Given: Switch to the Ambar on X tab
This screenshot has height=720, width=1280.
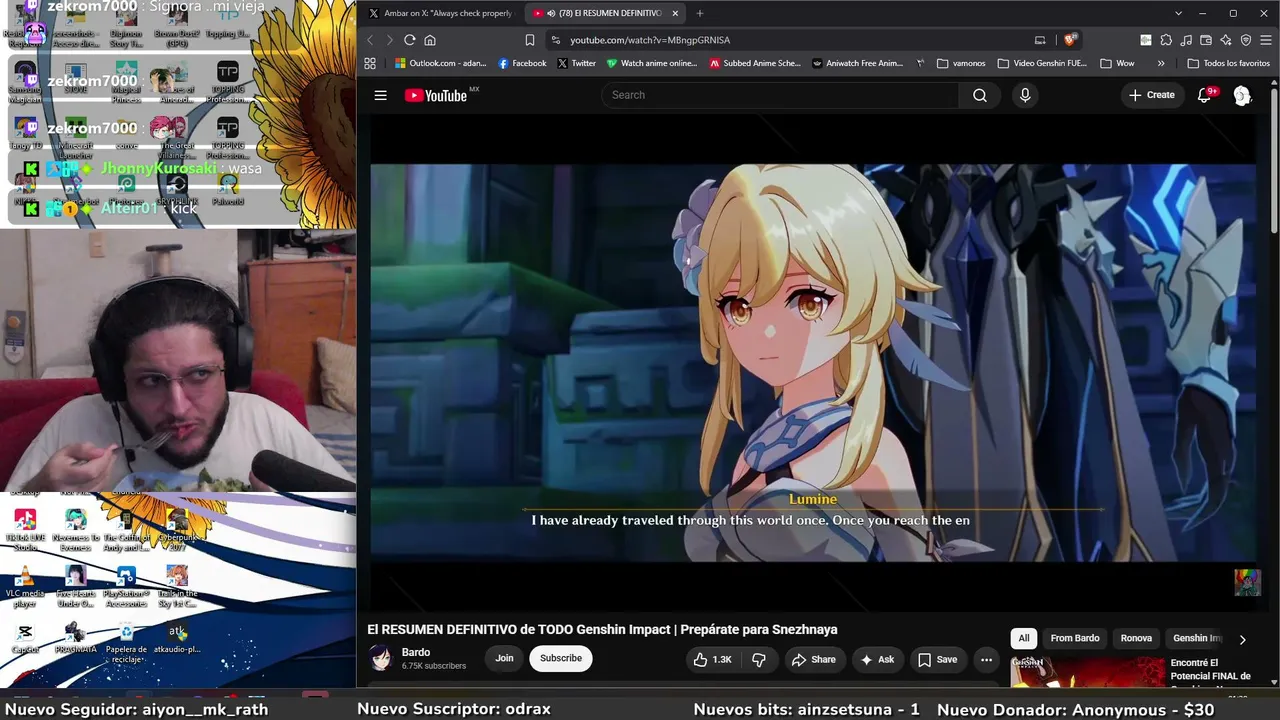Looking at the screenshot, I should (440, 13).
